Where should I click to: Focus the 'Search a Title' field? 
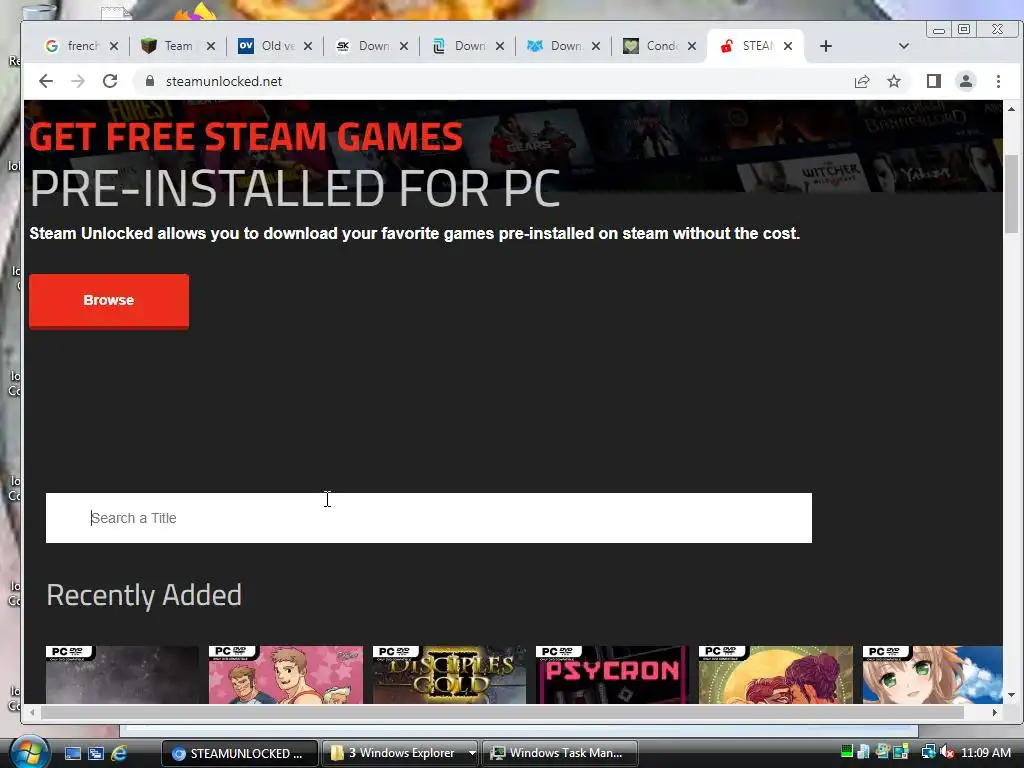pyautogui.click(x=428, y=518)
